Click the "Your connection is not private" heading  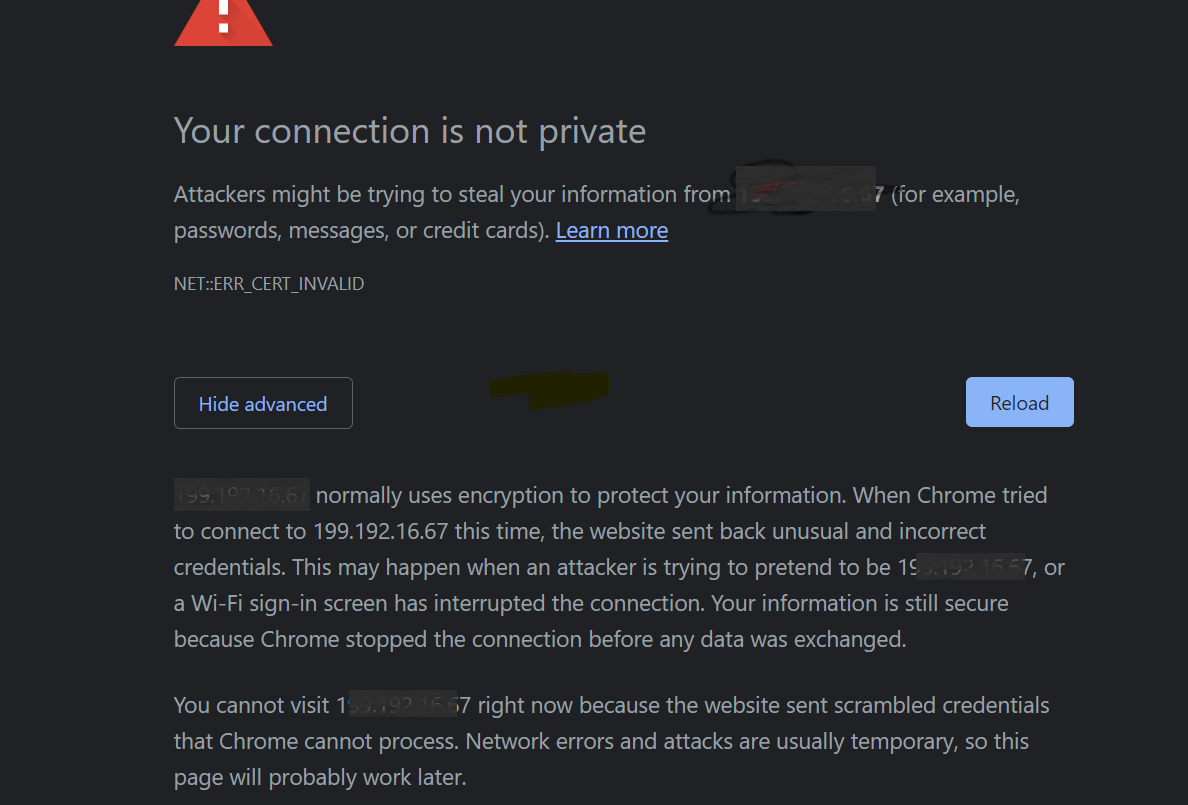click(x=410, y=131)
